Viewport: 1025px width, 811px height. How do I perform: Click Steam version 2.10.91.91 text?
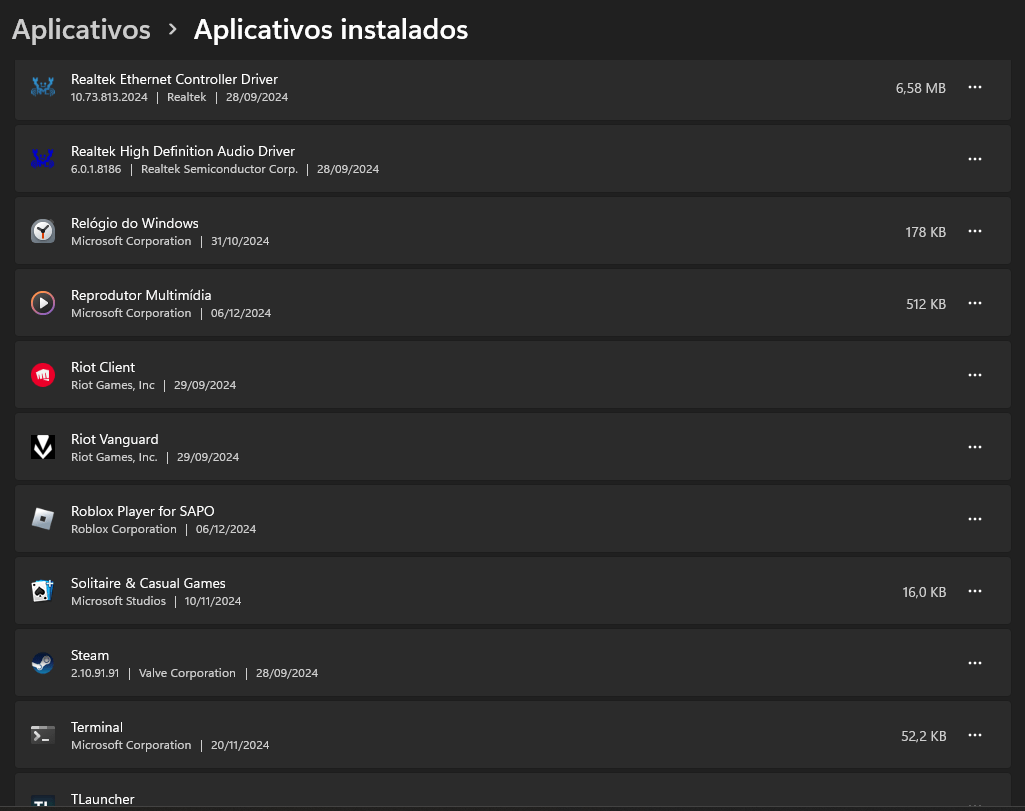click(x=95, y=673)
